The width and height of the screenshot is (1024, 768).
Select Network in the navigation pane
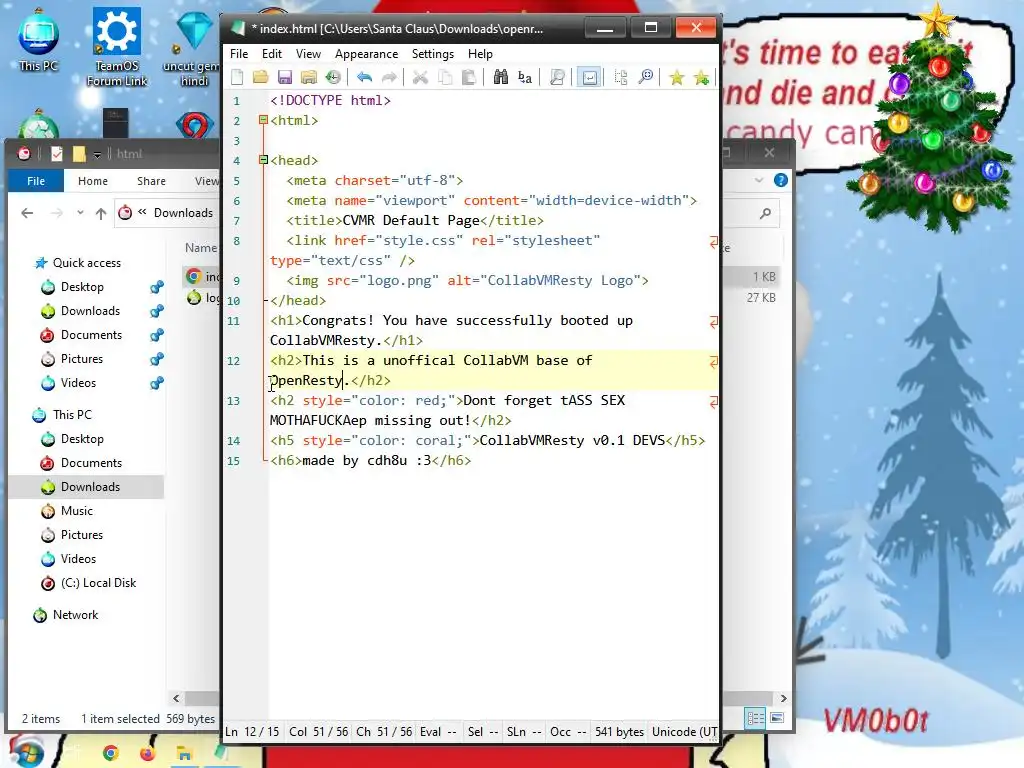click(75, 615)
